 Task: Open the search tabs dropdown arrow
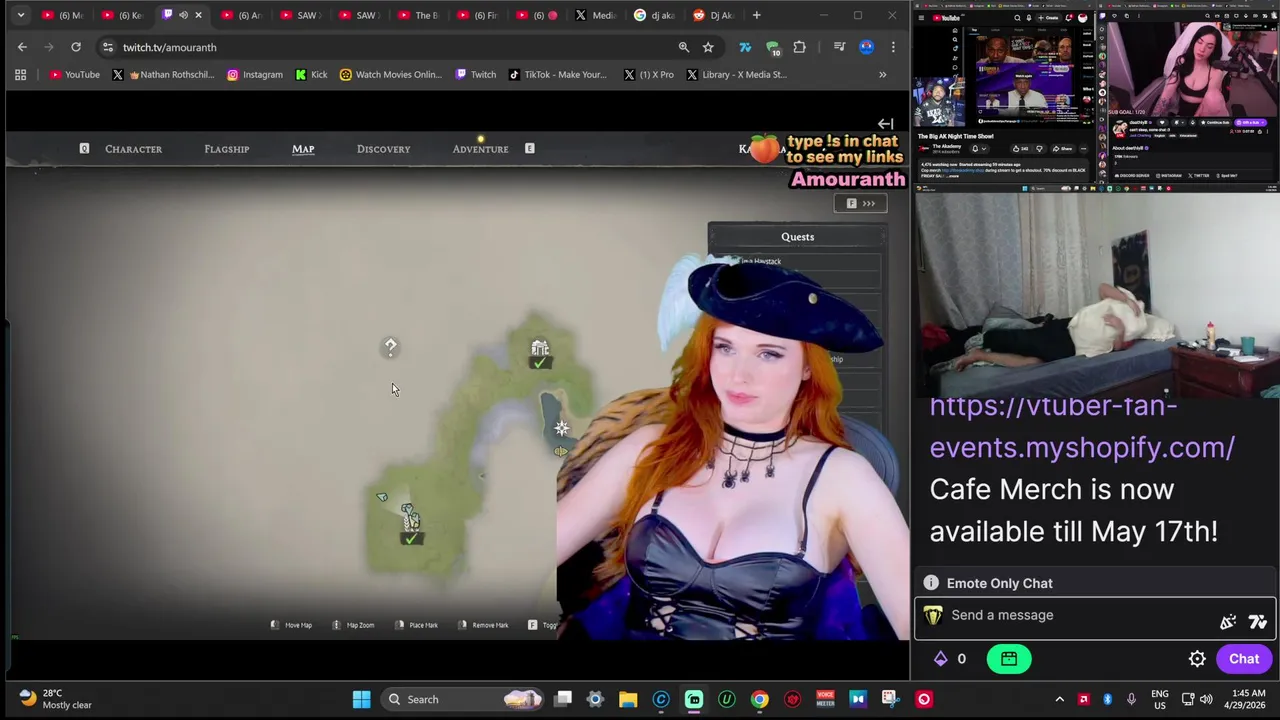pyautogui.click(x=20, y=15)
